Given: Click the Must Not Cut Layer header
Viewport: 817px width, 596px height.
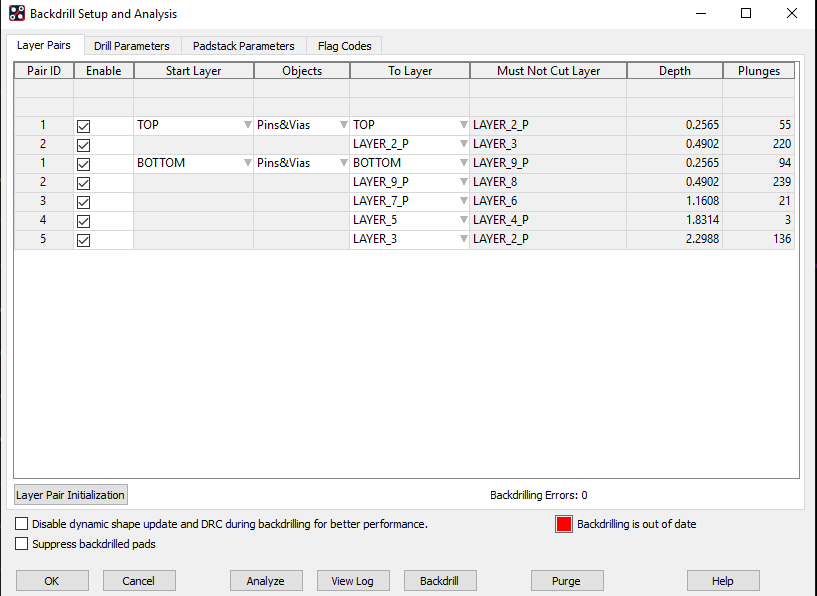Looking at the screenshot, I should point(548,71).
